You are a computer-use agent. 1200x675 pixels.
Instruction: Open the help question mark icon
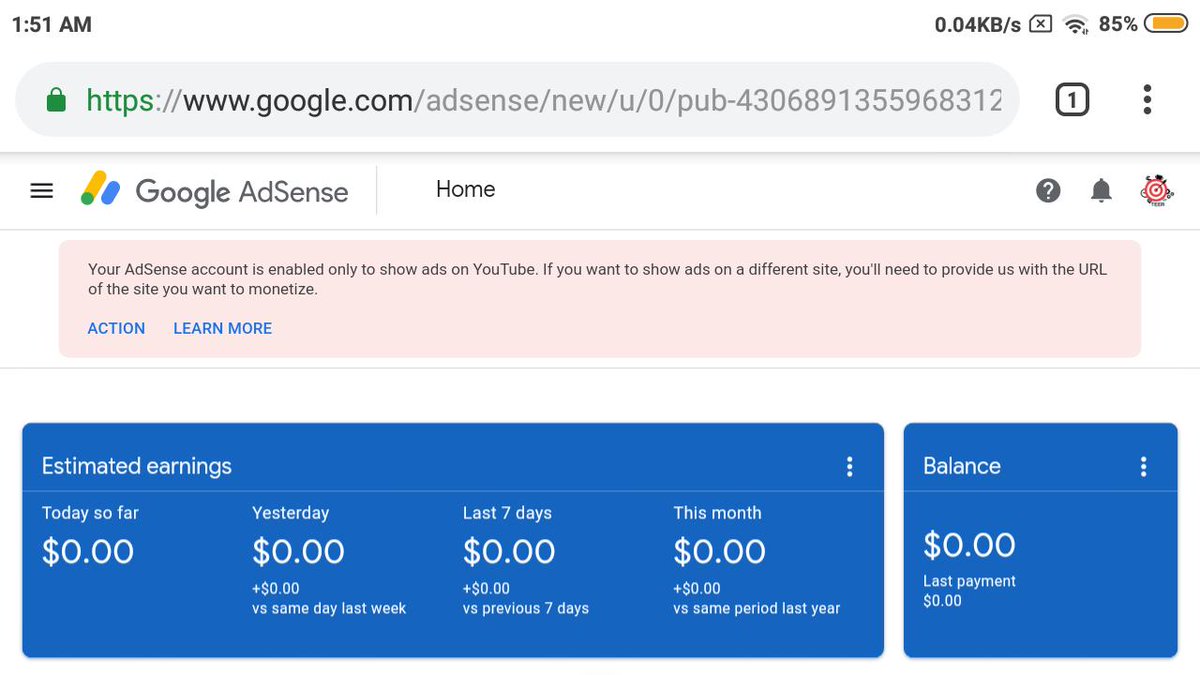coord(1048,190)
